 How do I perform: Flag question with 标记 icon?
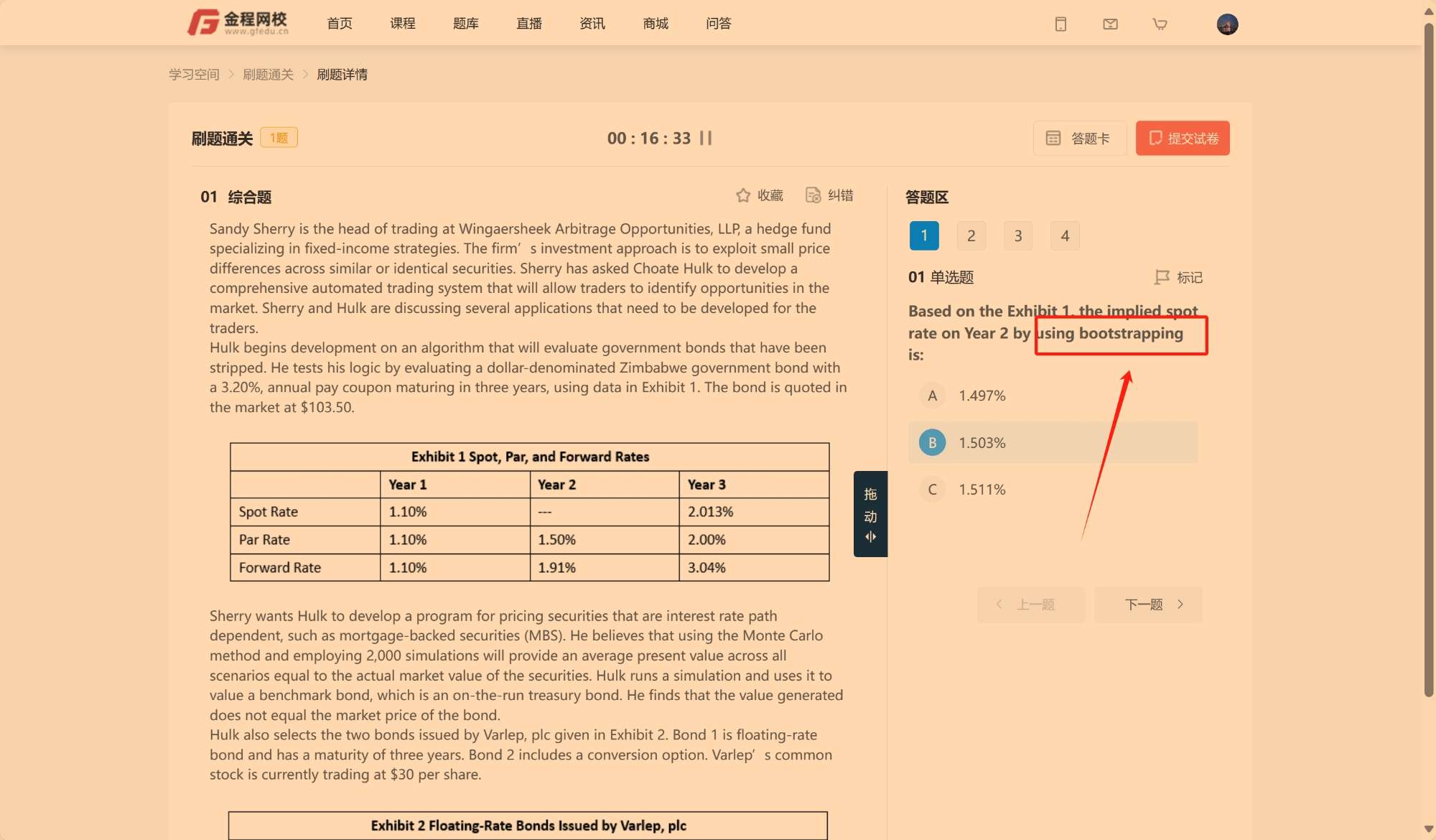coord(1162,277)
